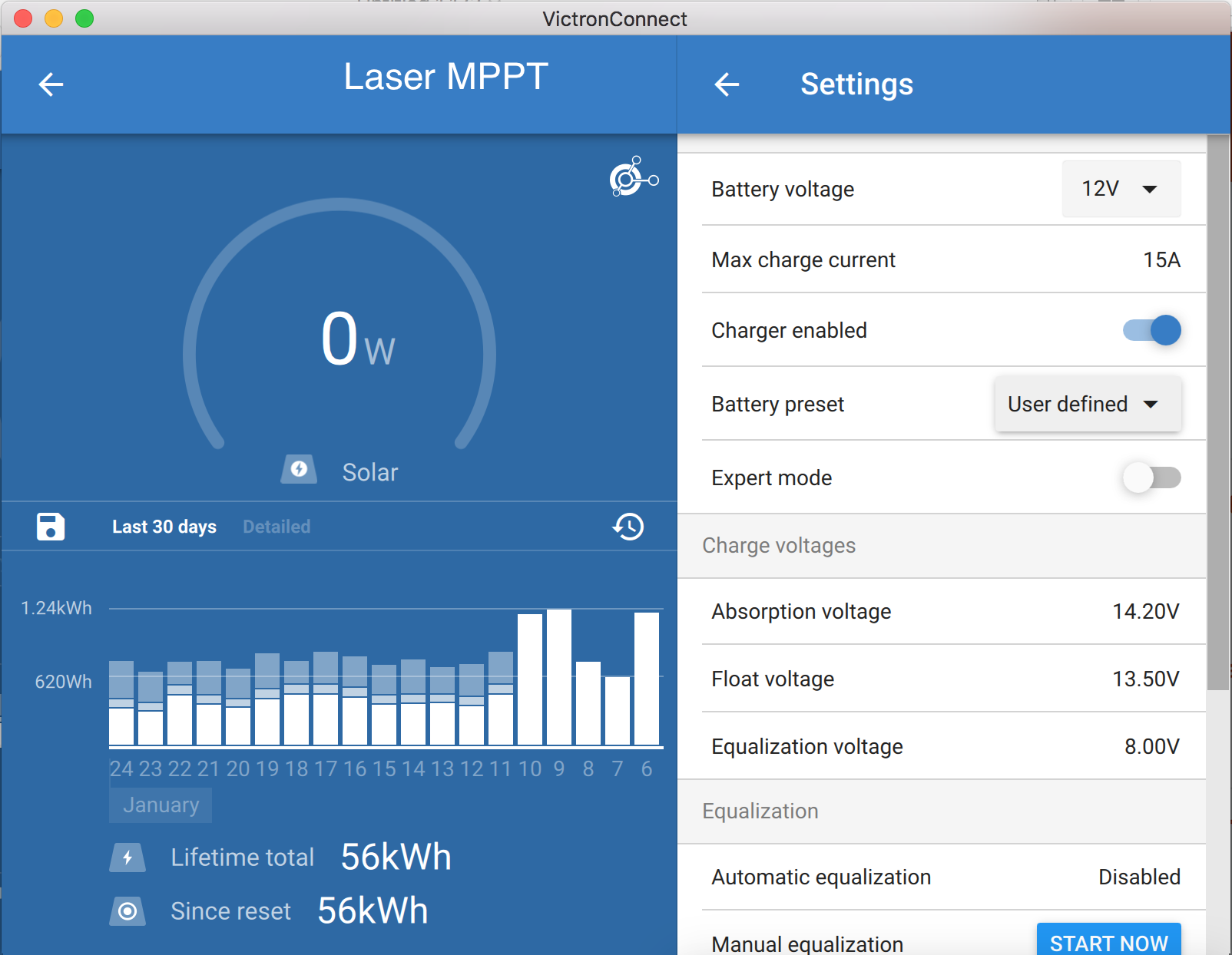Screen dimensions: 1232x955
Task: Click the Since reset circle icon
Action: (x=128, y=911)
